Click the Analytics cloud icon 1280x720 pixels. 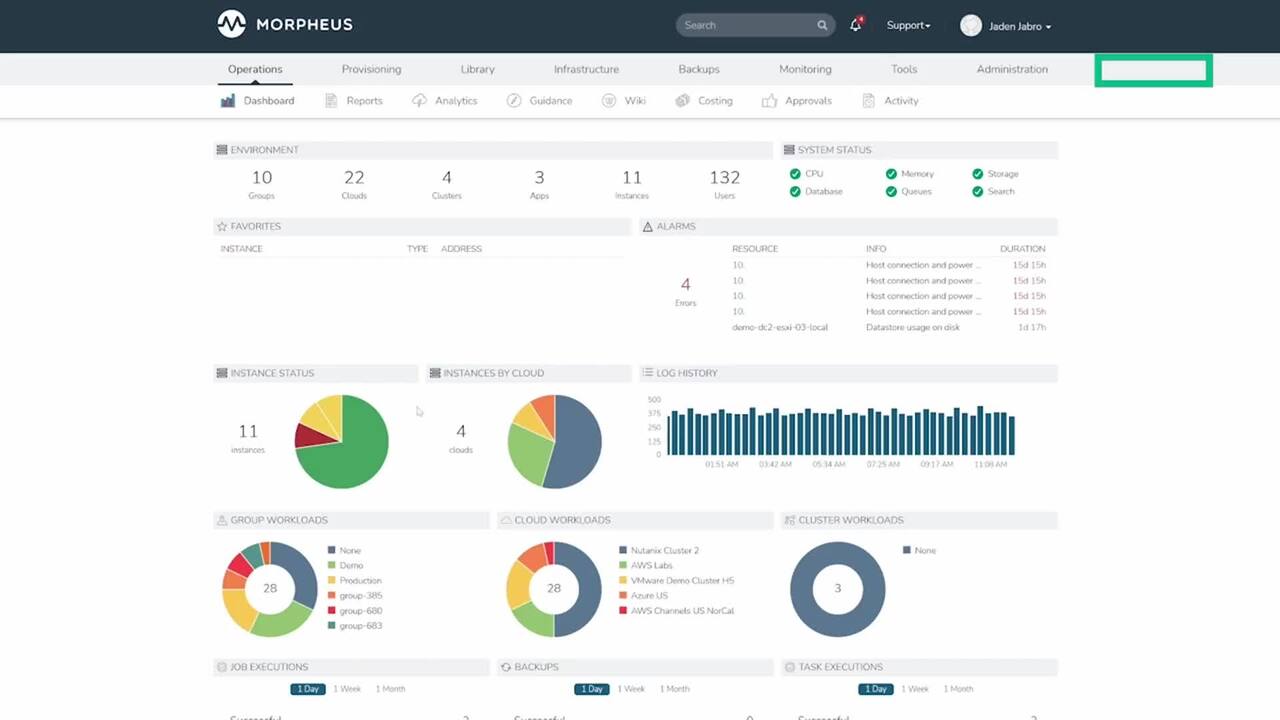(x=419, y=101)
